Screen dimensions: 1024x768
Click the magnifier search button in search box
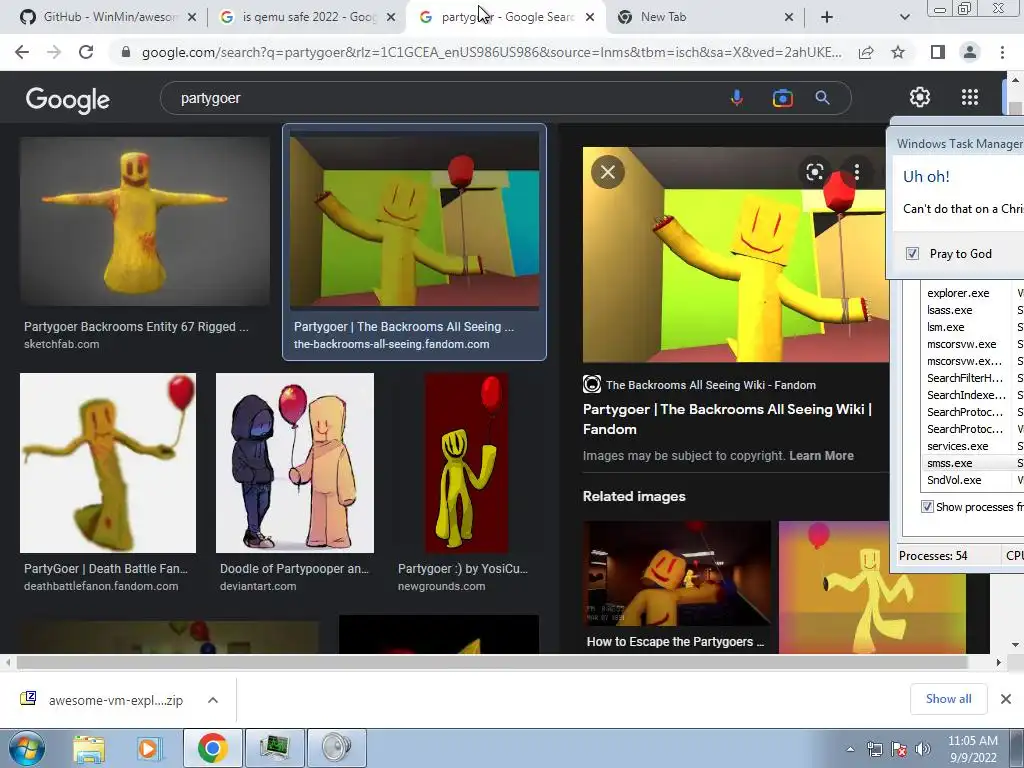click(x=822, y=98)
